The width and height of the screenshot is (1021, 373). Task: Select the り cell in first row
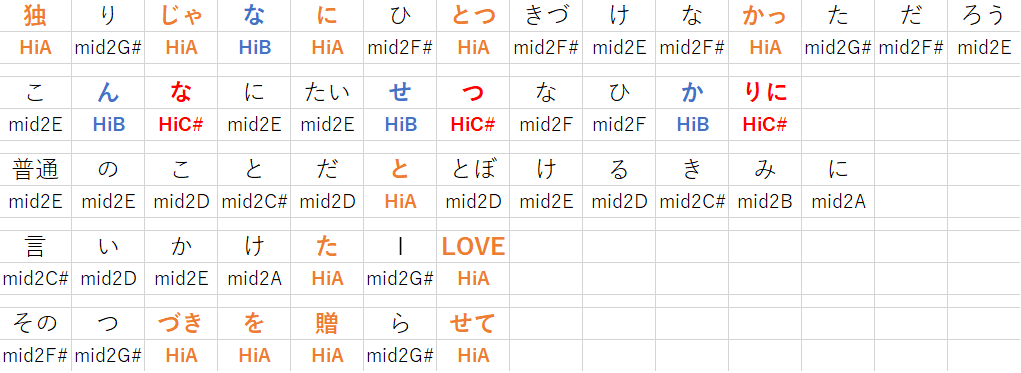pyautogui.click(x=108, y=16)
